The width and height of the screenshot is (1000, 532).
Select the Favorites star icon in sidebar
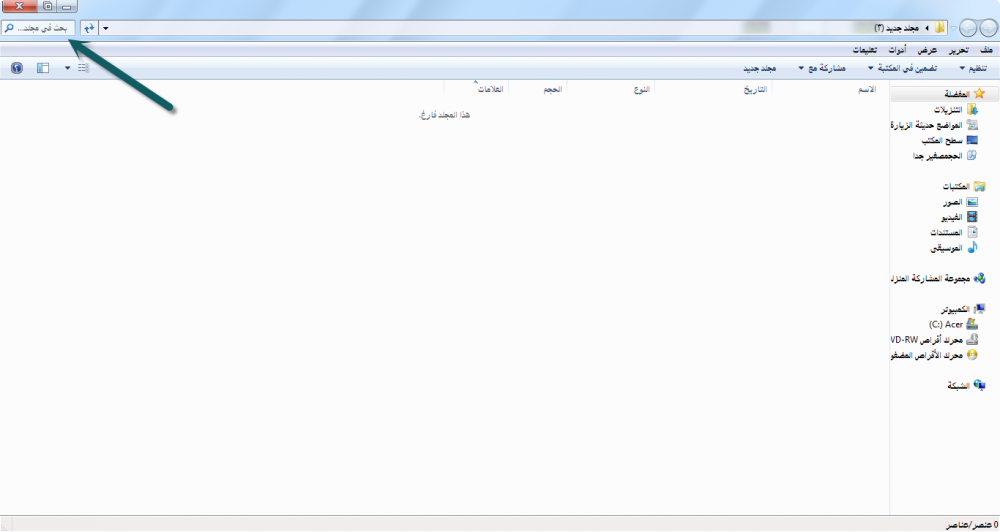(x=979, y=93)
